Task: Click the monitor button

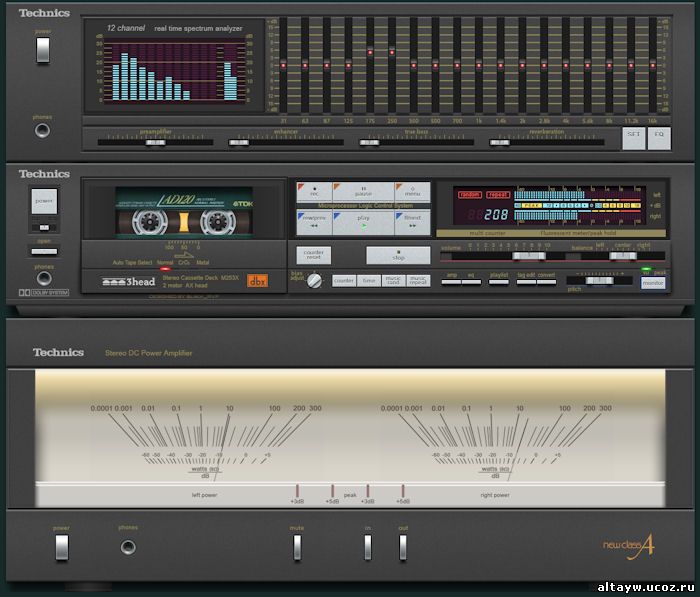Action: click(x=653, y=283)
